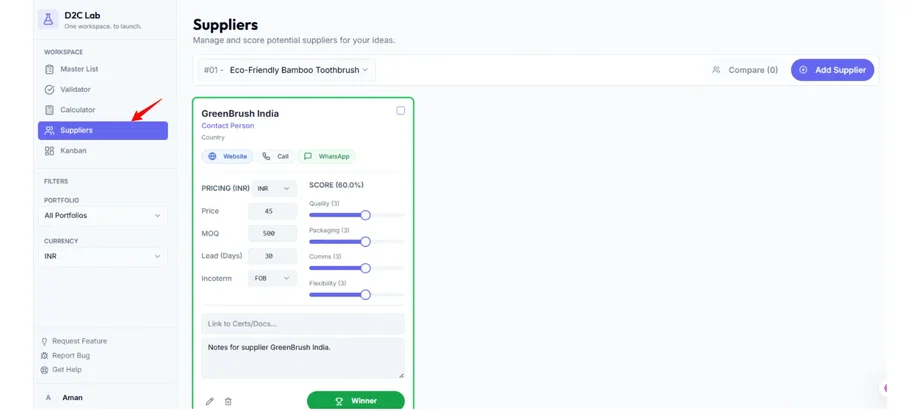
Task: Expand the Portfolio filter dropdown
Action: tap(102, 215)
